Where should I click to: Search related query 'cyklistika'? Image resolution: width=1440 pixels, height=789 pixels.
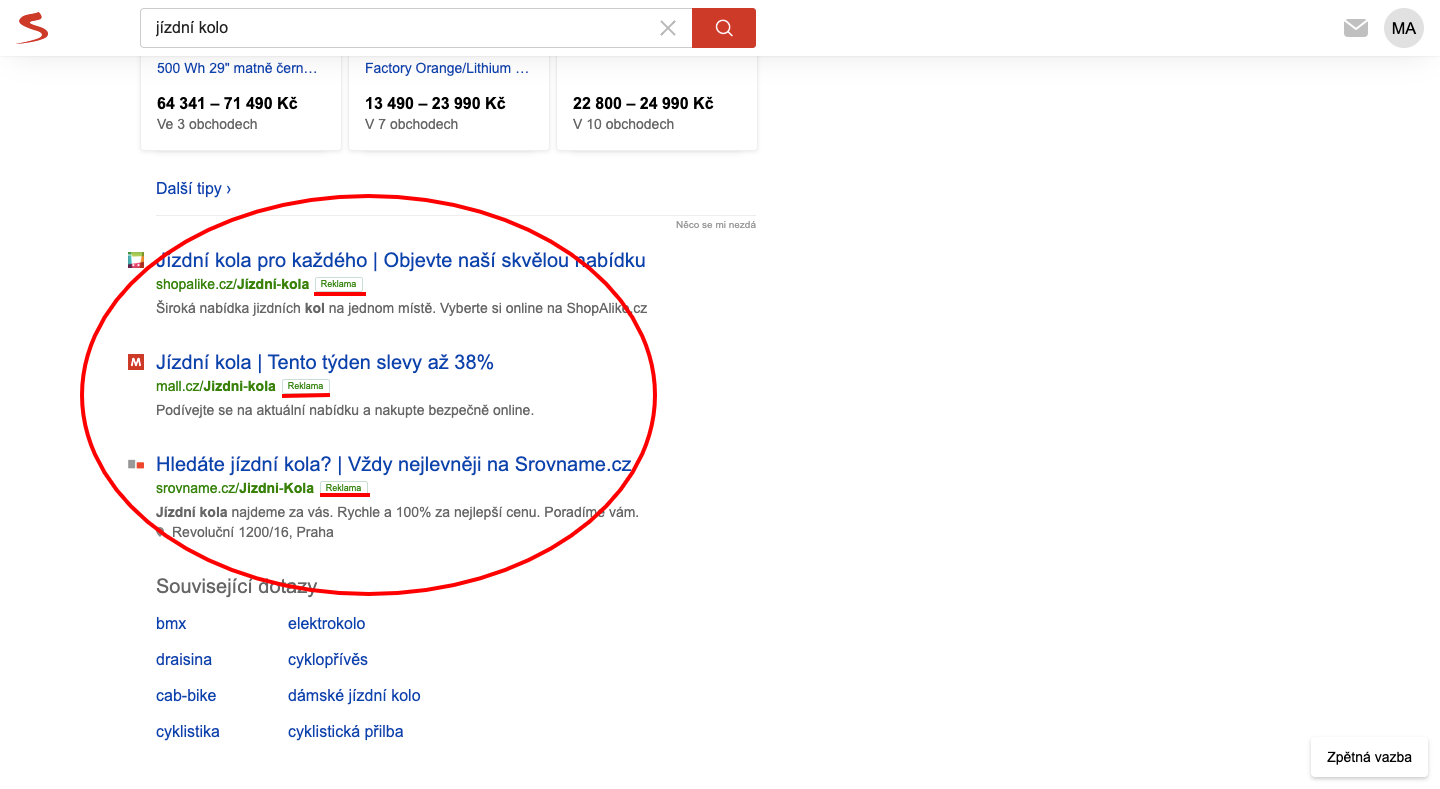[x=188, y=731]
